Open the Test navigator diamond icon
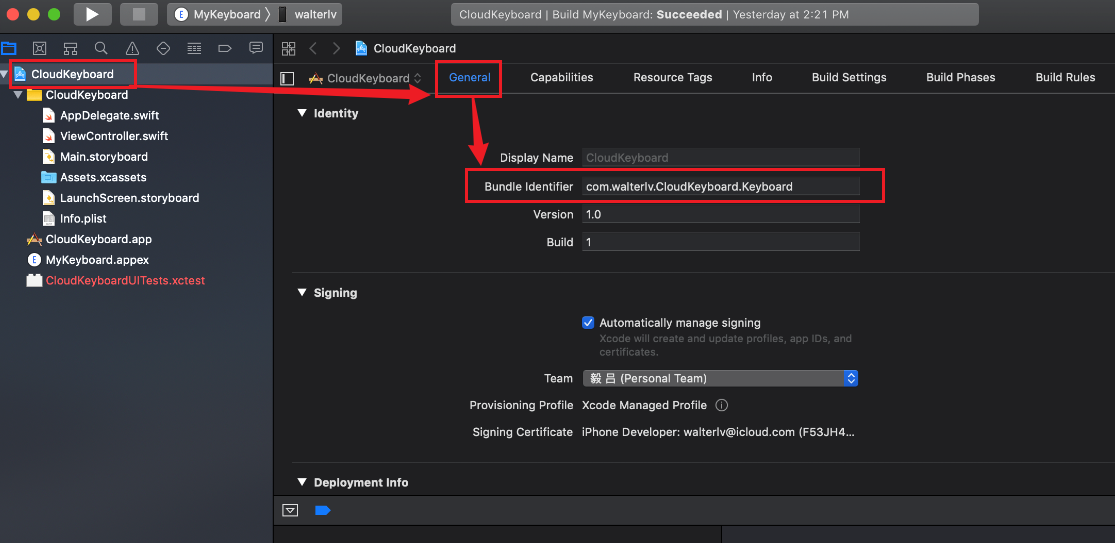Image resolution: width=1115 pixels, height=543 pixels. click(x=164, y=48)
